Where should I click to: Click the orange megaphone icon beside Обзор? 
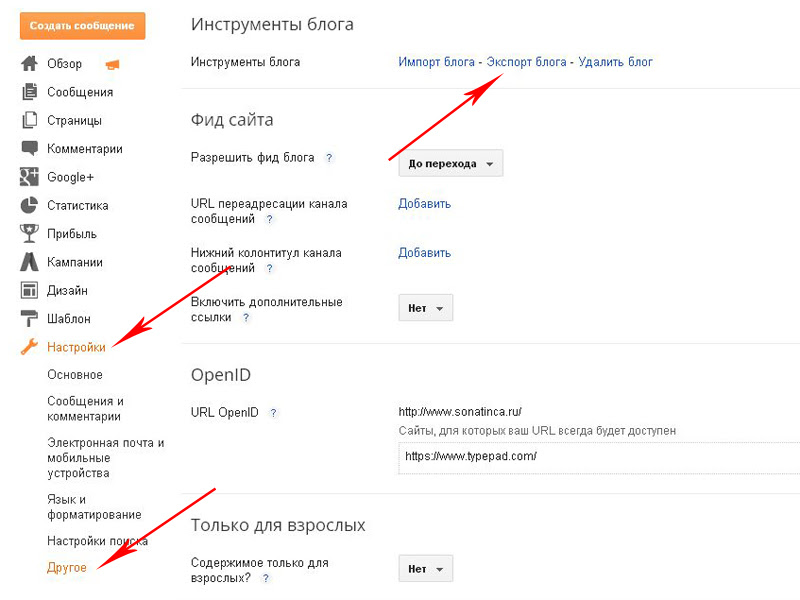[x=112, y=64]
